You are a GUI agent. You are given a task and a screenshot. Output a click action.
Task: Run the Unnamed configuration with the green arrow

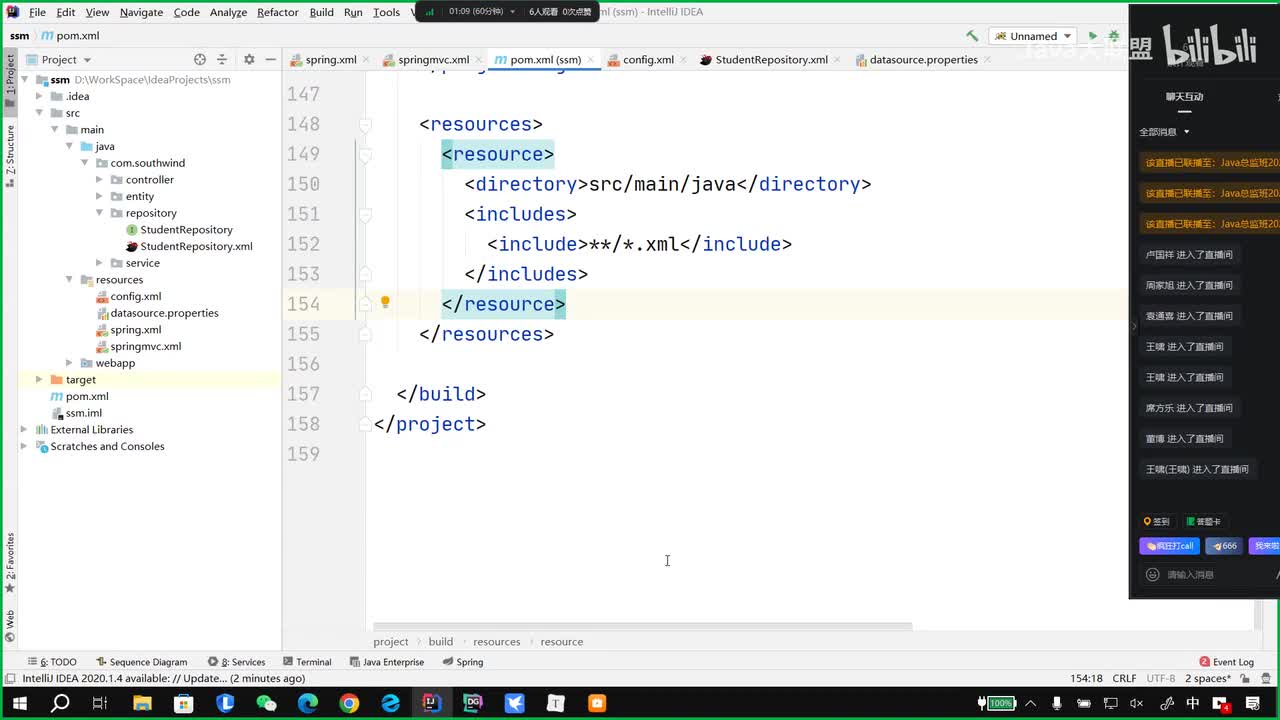[x=1092, y=36]
